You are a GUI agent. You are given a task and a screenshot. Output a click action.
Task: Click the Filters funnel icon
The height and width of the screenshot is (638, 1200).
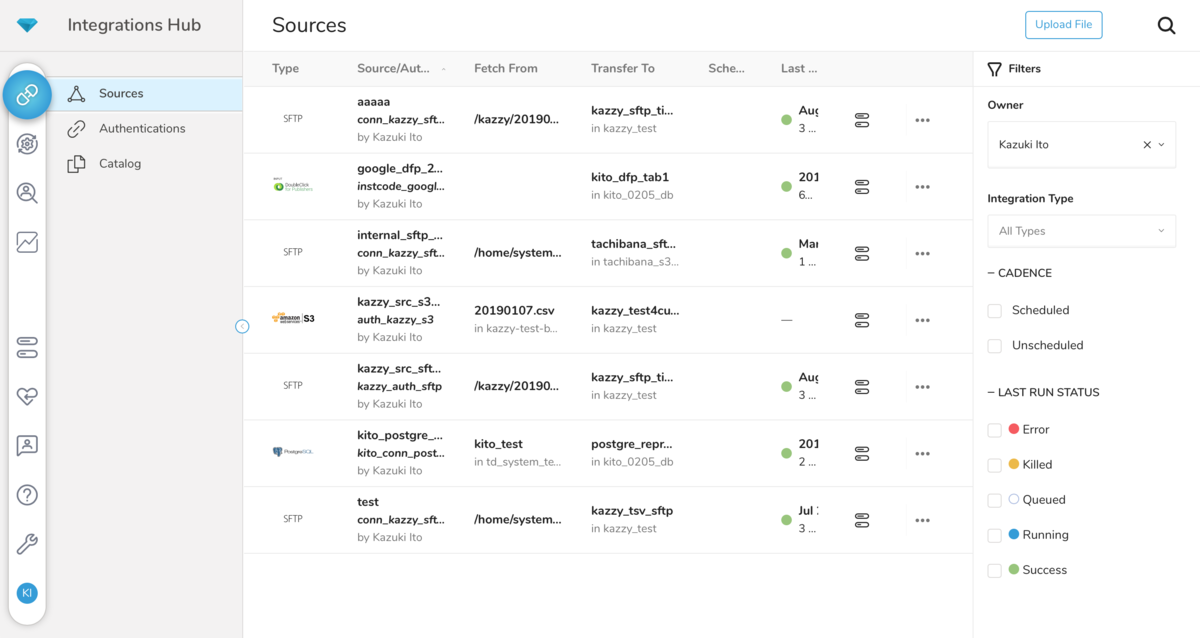[994, 68]
